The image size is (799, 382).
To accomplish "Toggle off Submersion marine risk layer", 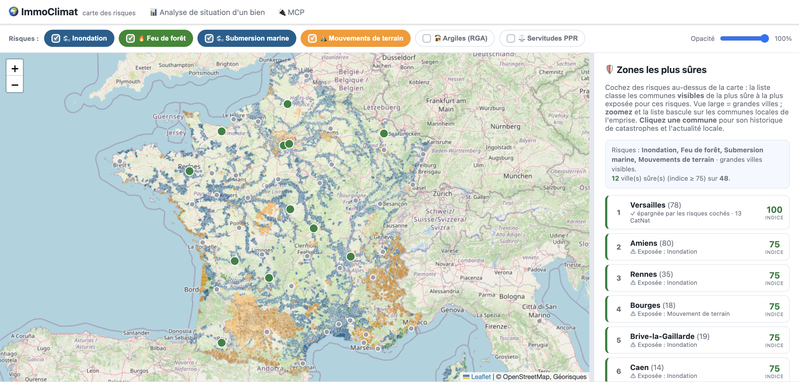I will (x=209, y=38).
